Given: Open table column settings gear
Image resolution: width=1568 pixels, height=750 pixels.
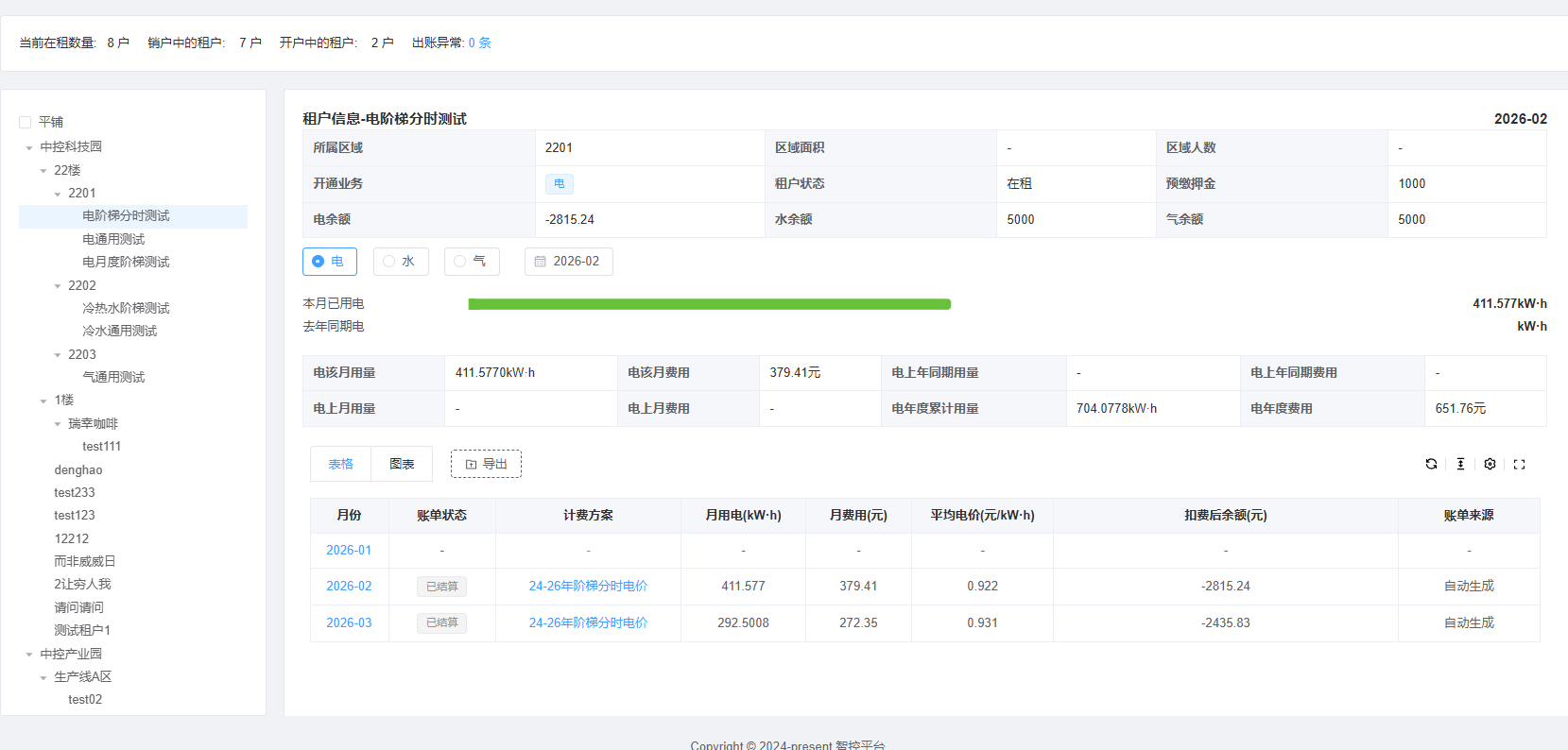Looking at the screenshot, I should click(x=1490, y=464).
